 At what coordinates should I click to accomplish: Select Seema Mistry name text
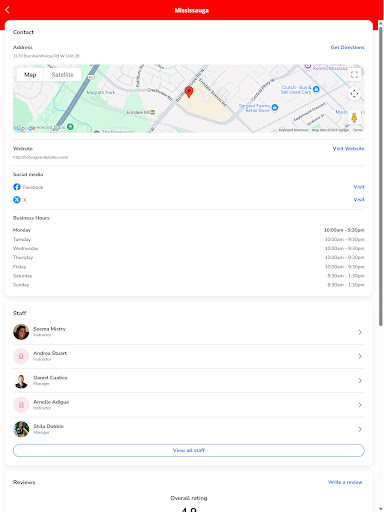[49, 329]
